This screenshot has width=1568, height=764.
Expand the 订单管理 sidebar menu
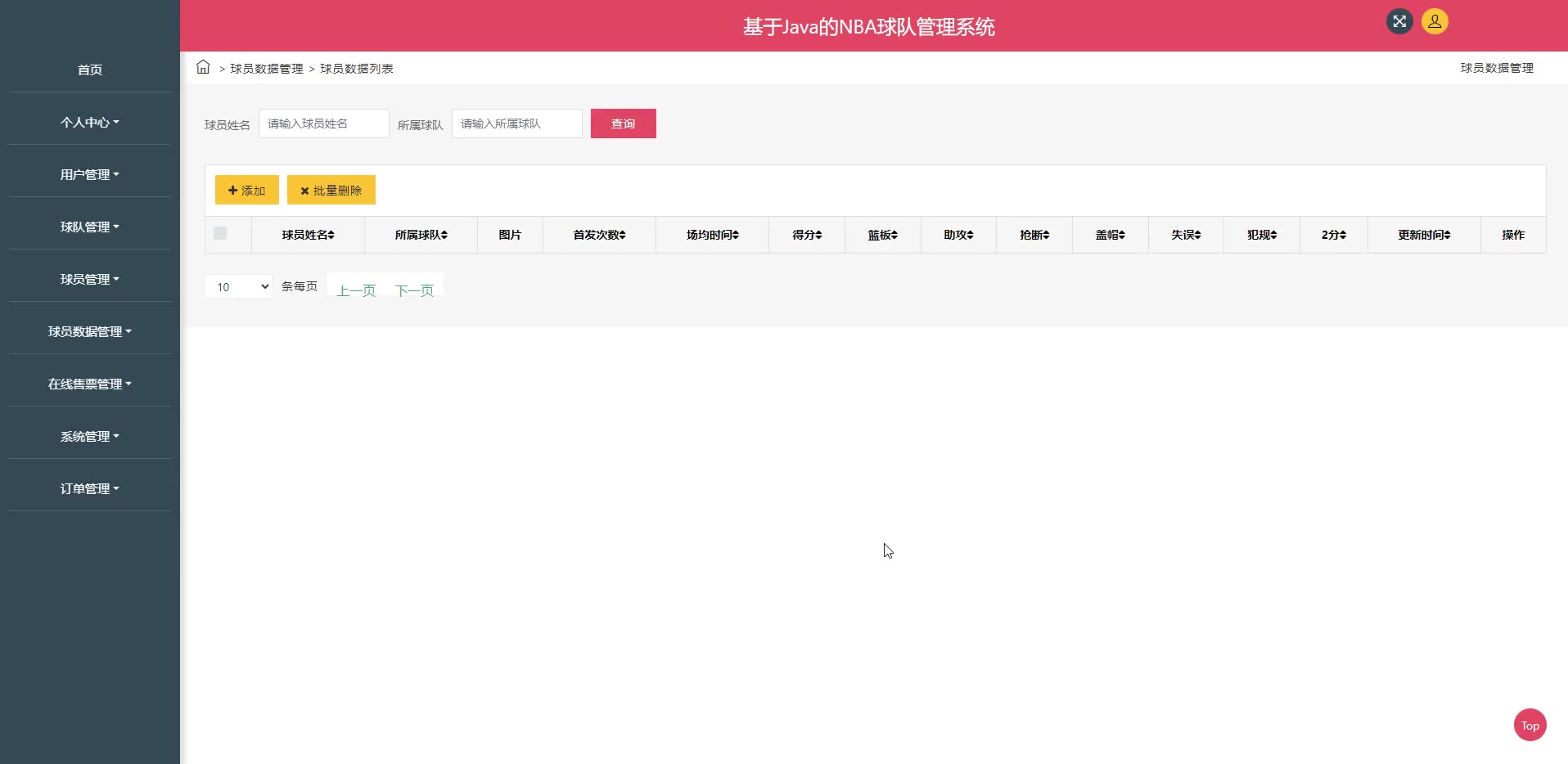[x=90, y=488]
